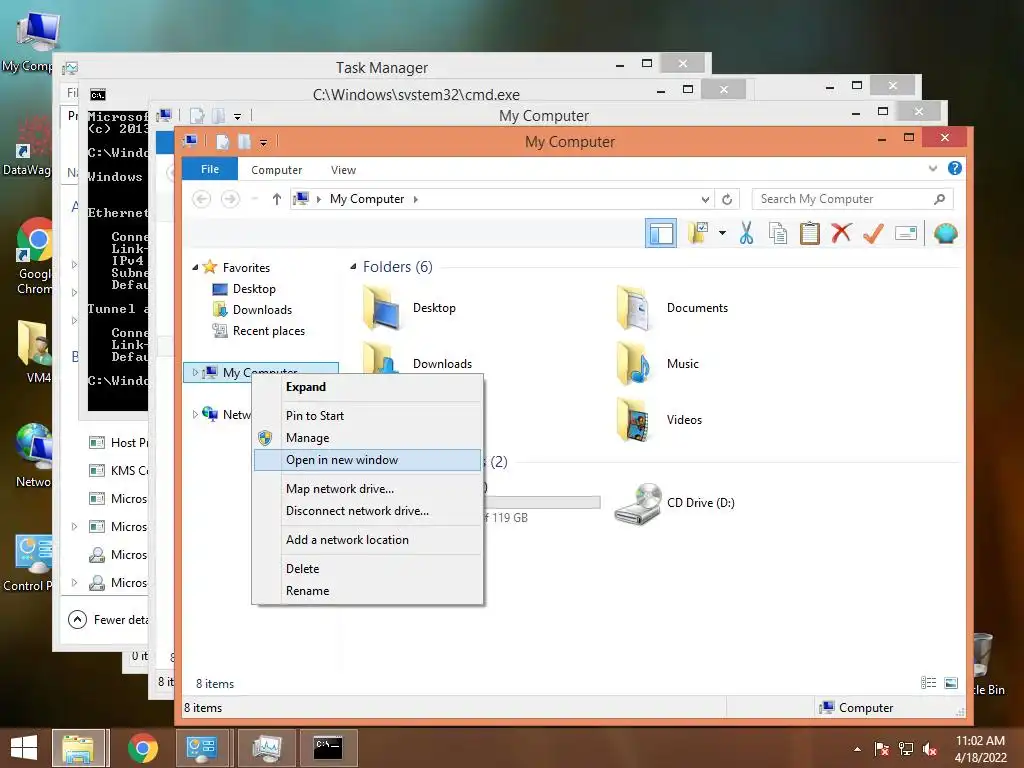This screenshot has width=1024, height=768.
Task: Switch to large icons view icon
Action: [x=952, y=683]
